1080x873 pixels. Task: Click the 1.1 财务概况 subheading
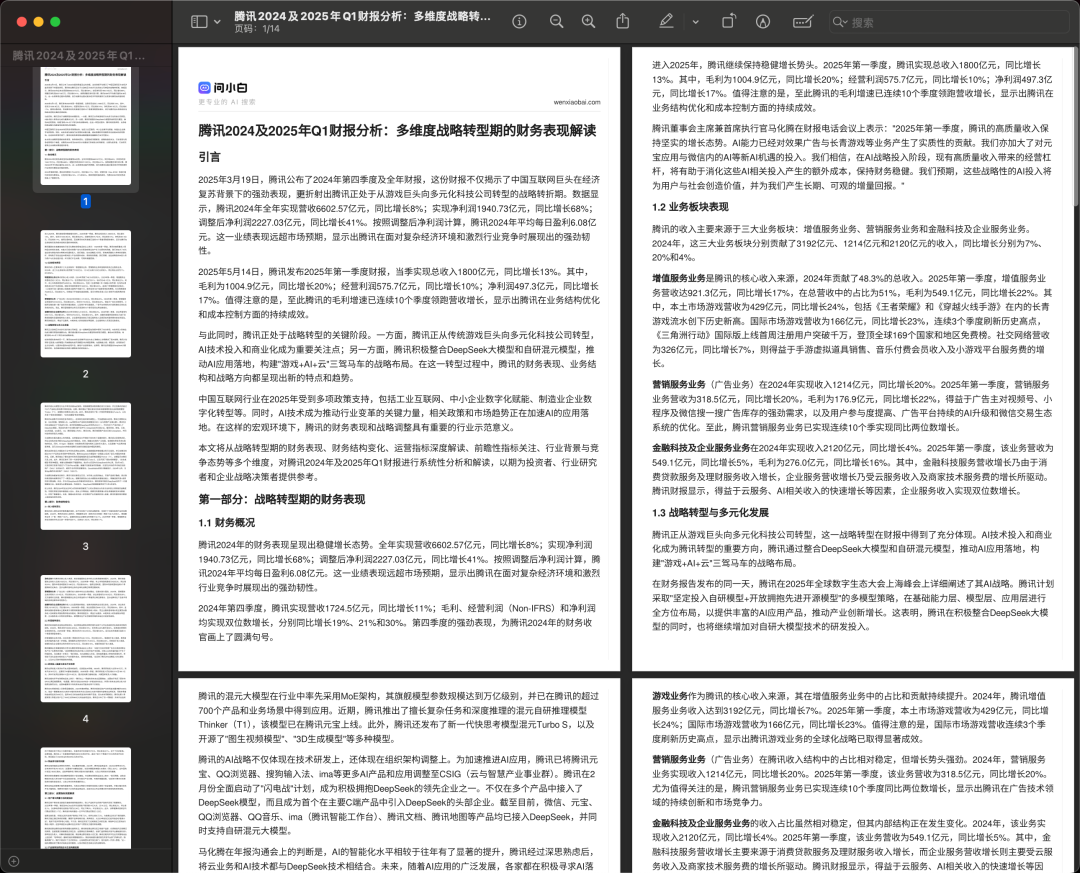(227, 523)
